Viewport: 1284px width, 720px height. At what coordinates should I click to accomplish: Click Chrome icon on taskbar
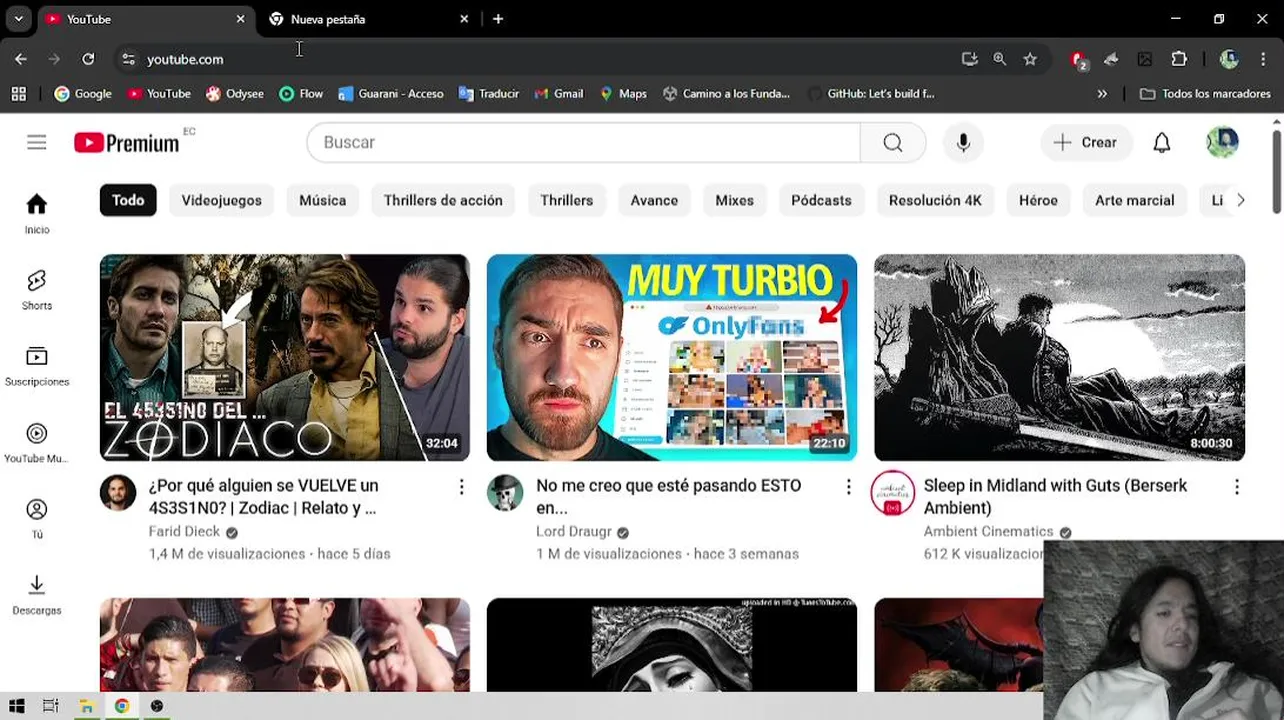click(121, 706)
